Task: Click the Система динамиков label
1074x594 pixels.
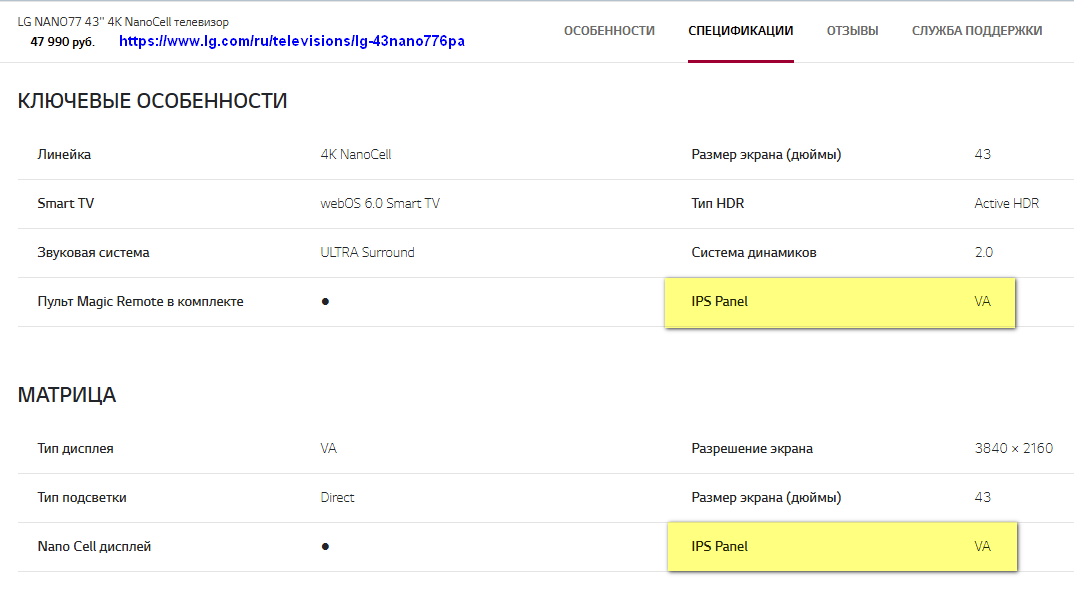Action: click(x=753, y=253)
